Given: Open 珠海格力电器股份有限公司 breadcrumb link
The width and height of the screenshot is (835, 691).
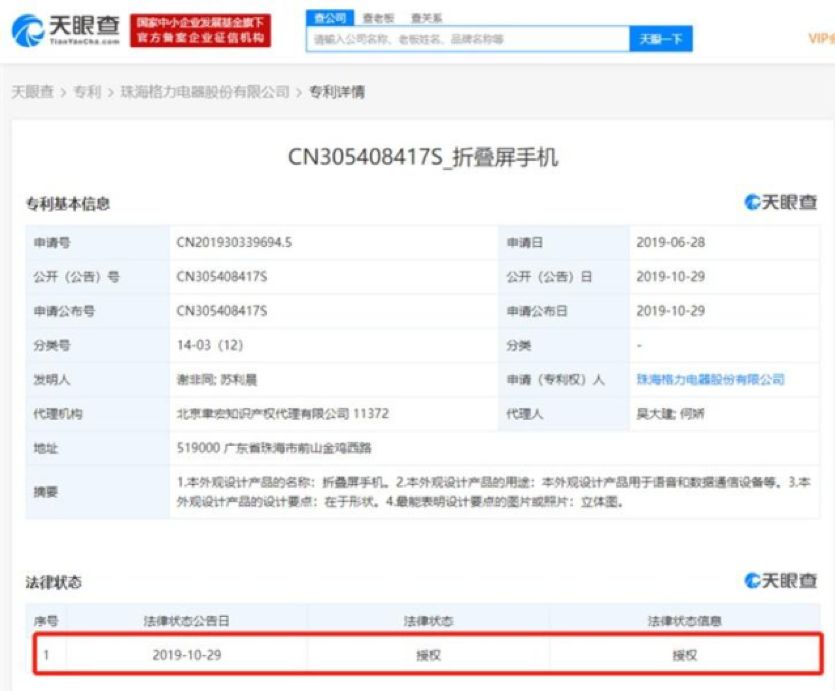Looking at the screenshot, I should click(x=205, y=92).
